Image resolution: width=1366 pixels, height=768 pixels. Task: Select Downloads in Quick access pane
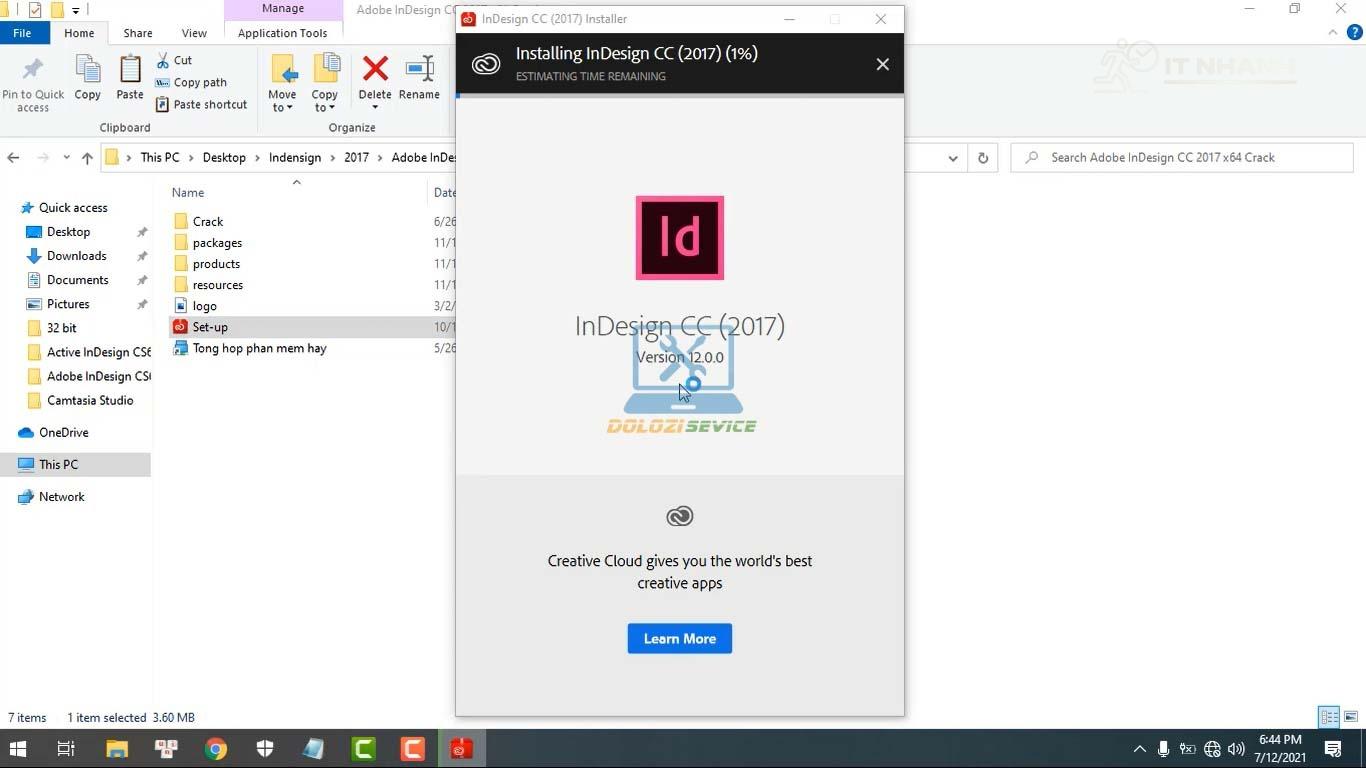pos(76,256)
